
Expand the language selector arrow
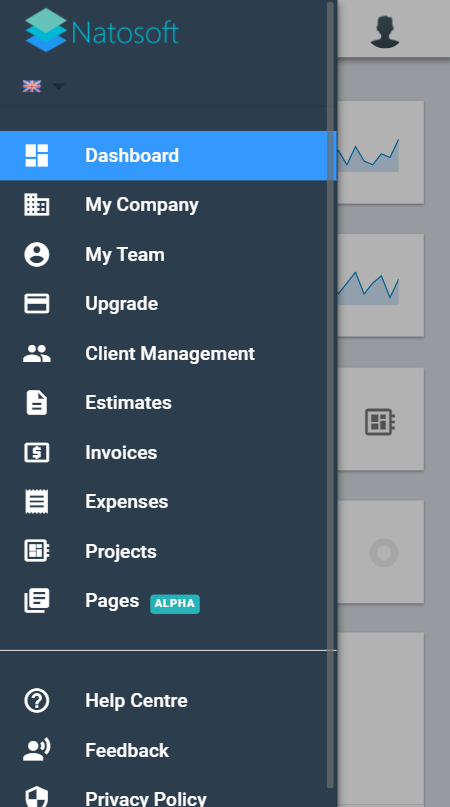point(58,86)
